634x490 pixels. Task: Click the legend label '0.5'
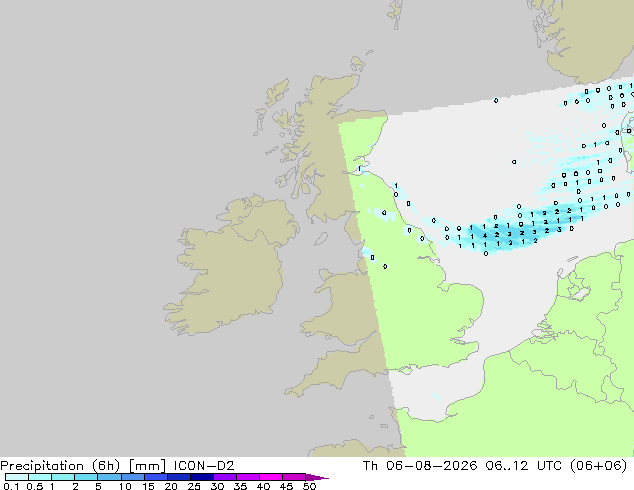(x=34, y=486)
